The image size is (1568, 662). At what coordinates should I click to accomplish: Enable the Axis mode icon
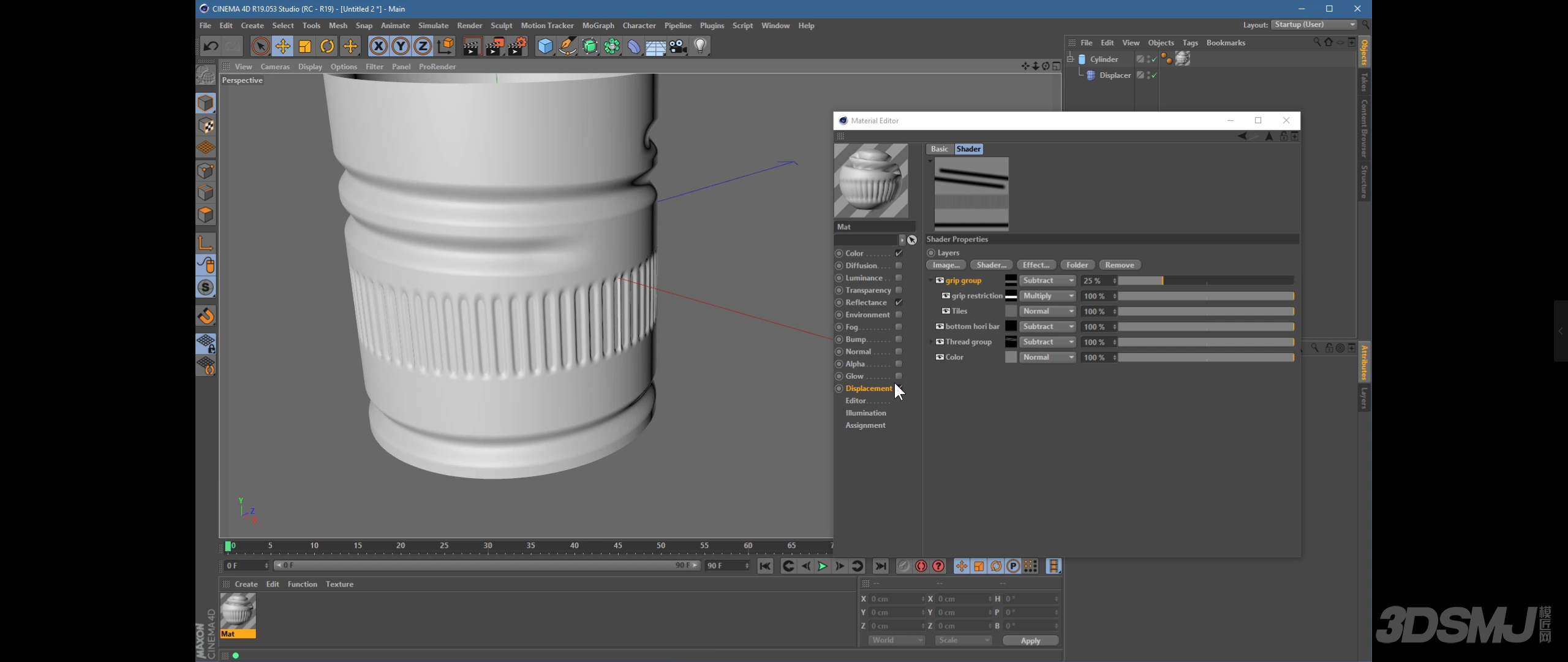pos(206,243)
